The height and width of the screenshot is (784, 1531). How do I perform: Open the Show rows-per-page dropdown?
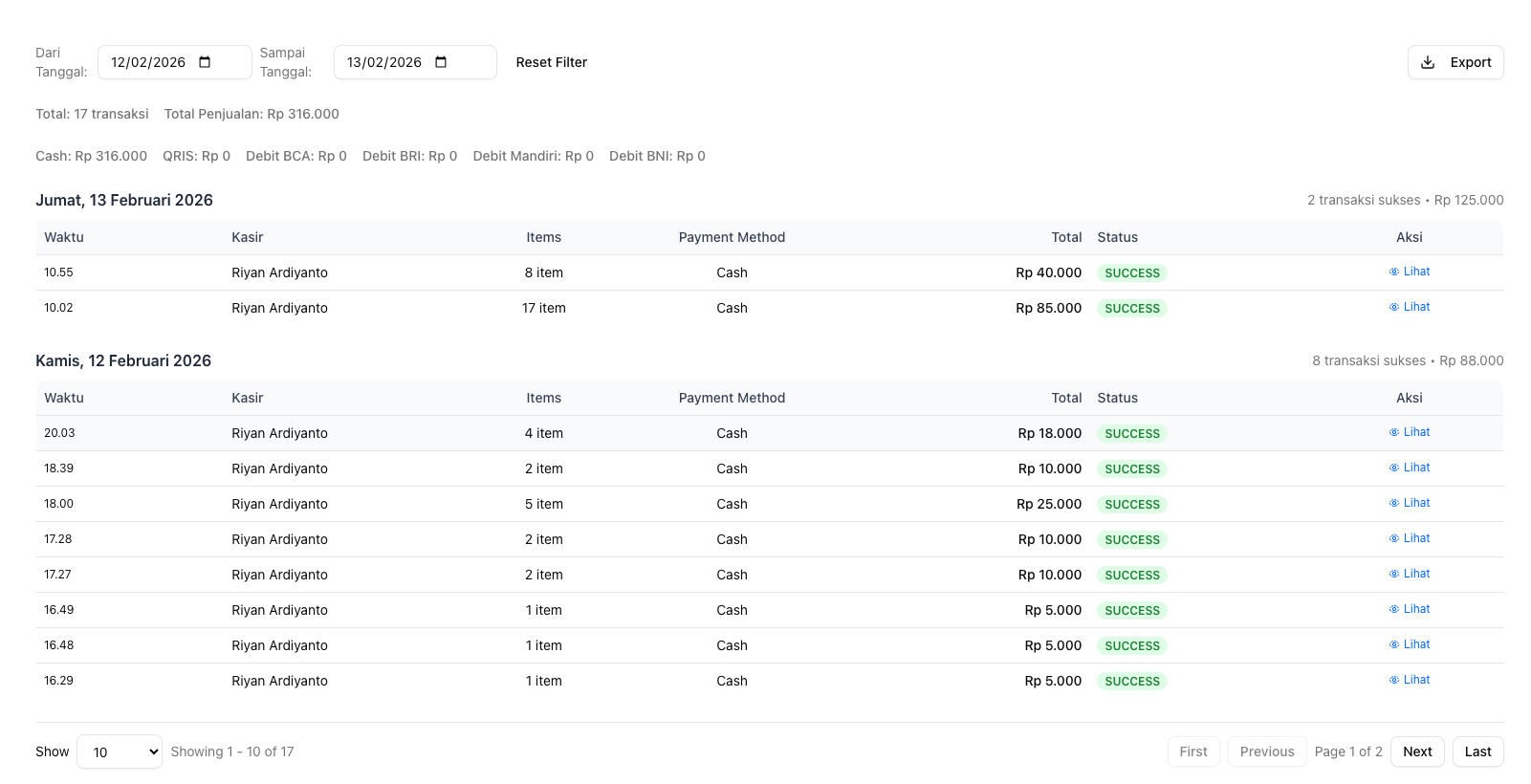[x=120, y=751]
